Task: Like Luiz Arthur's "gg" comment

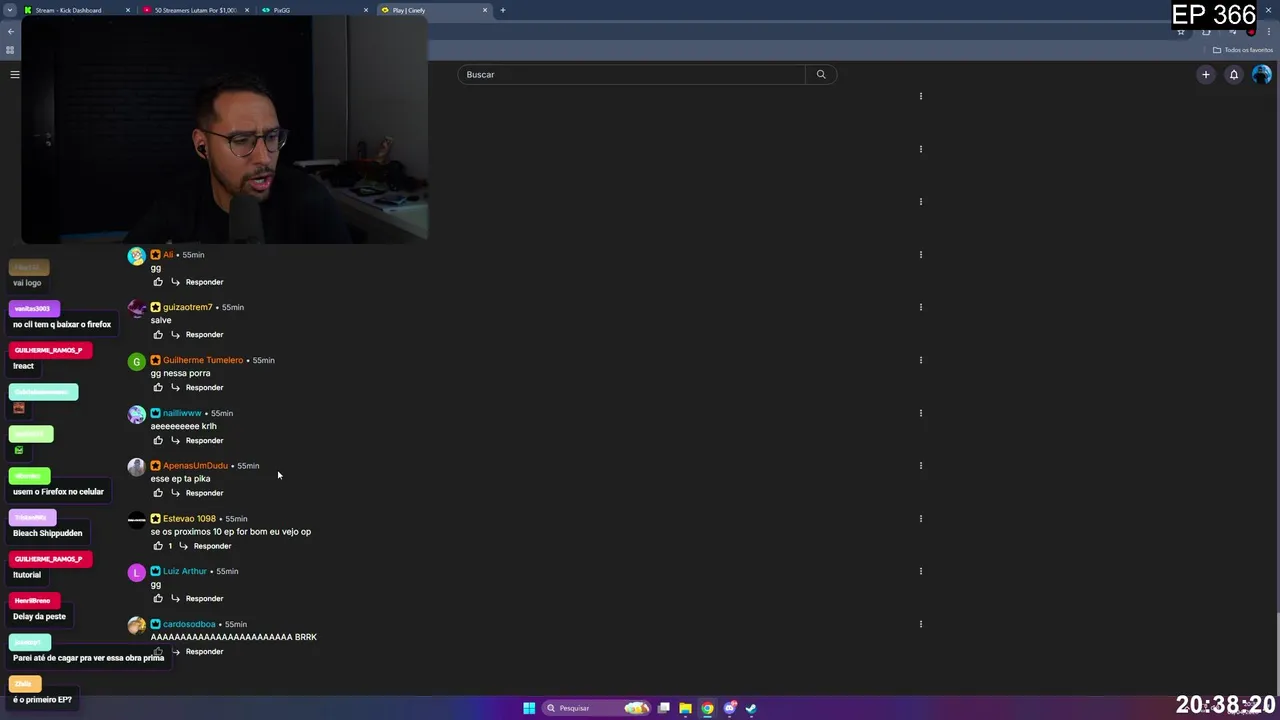Action: click(x=158, y=598)
